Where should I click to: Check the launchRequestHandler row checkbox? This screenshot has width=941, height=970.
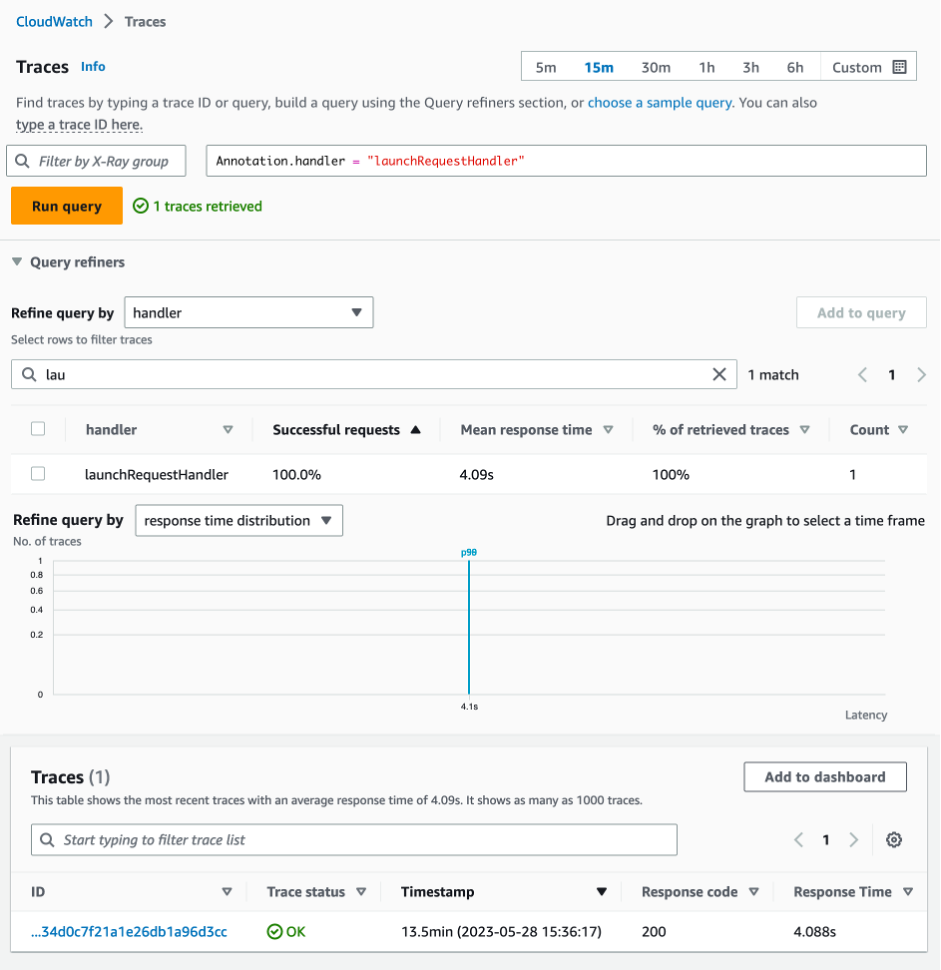tap(38, 474)
